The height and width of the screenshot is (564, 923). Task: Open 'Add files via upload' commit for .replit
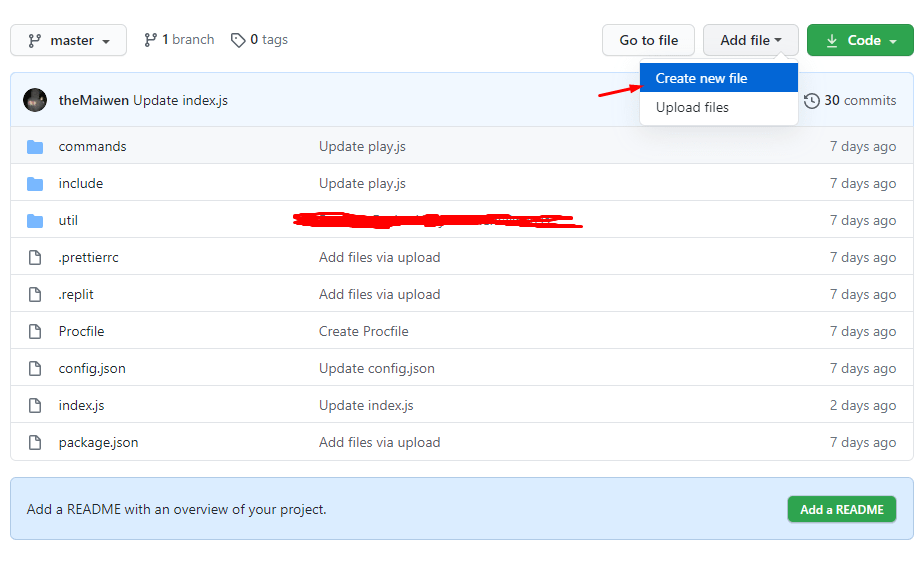coord(380,294)
